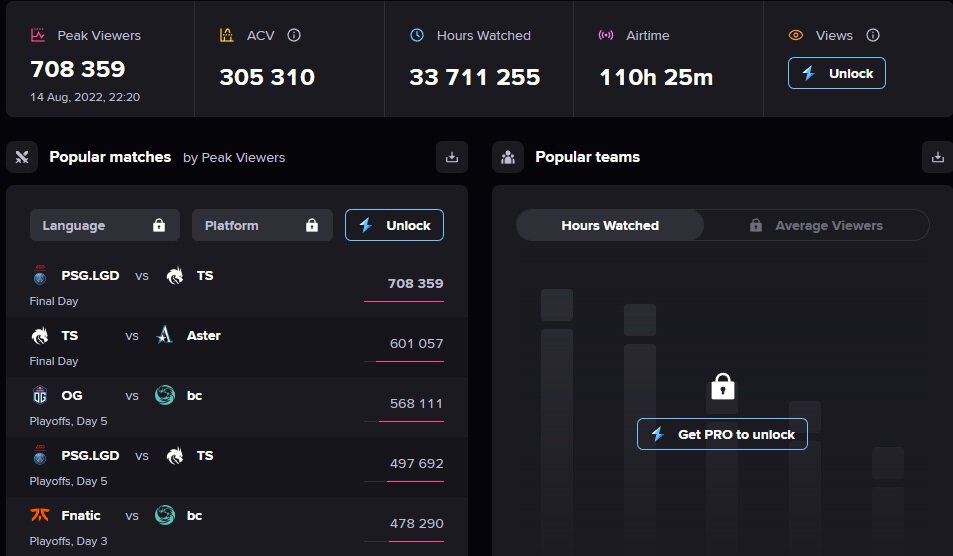
Task: Open the Fnatic vs bc match row
Action: (x=236, y=526)
